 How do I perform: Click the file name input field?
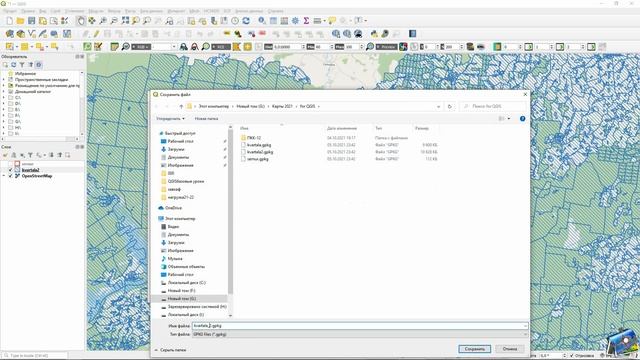(x=360, y=326)
